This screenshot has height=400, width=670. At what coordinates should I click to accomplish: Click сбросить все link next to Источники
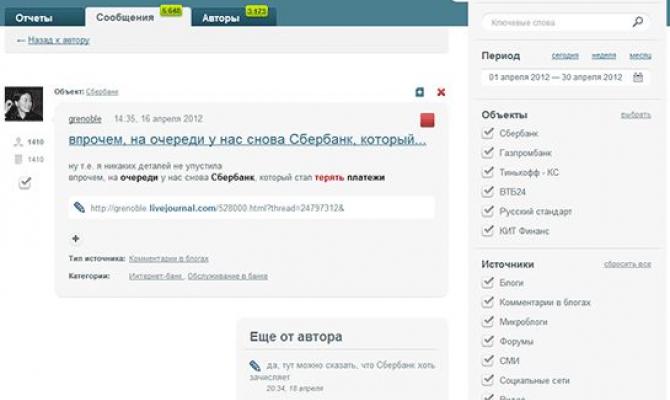coord(628,264)
